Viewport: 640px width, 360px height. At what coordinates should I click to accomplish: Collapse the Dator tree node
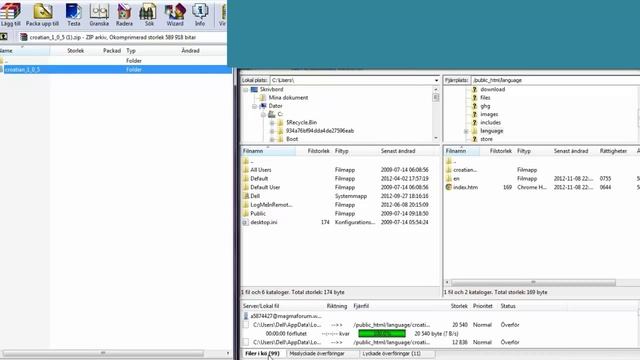(254, 106)
